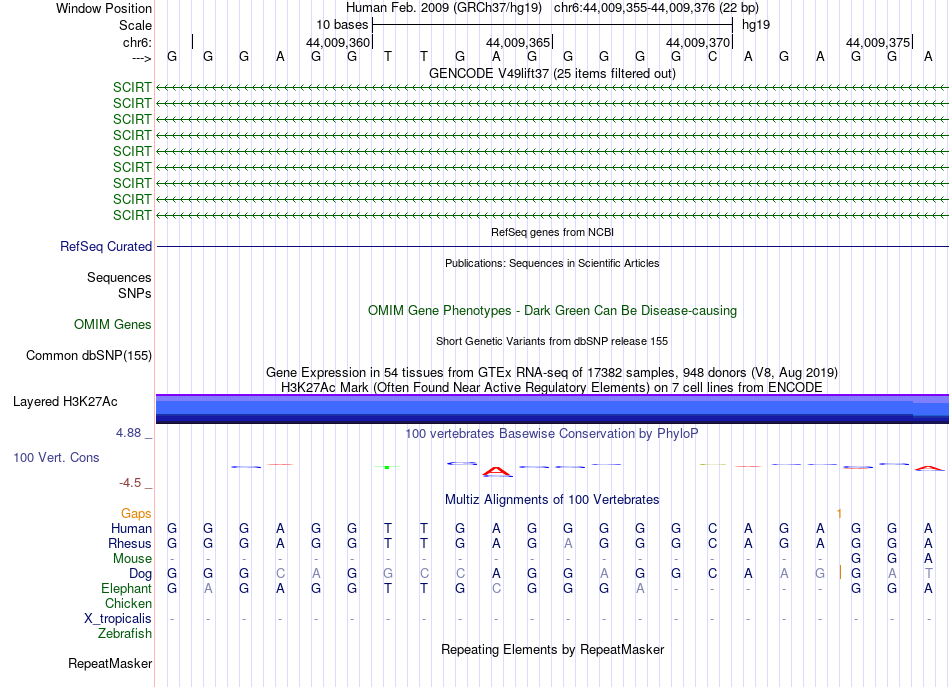Click the GENCODE V49lift37 track title
The width and height of the screenshot is (950, 687).
(x=552, y=73)
